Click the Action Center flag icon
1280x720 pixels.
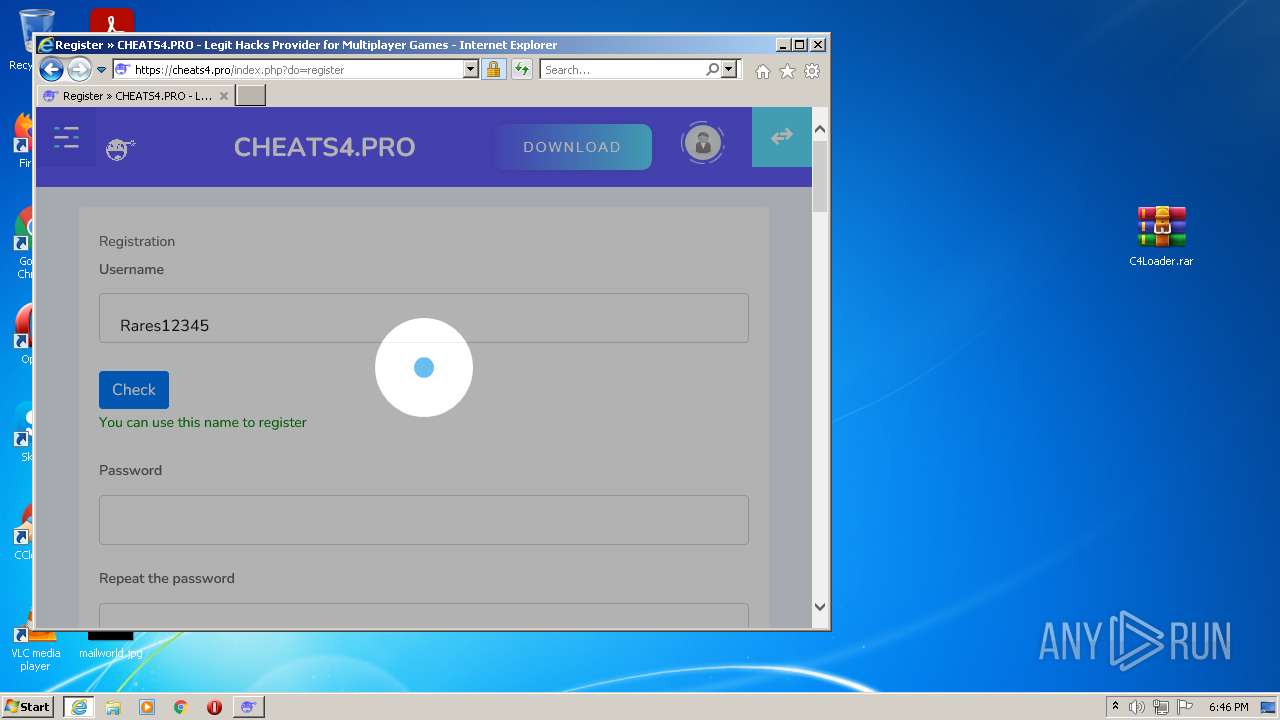(x=1185, y=707)
